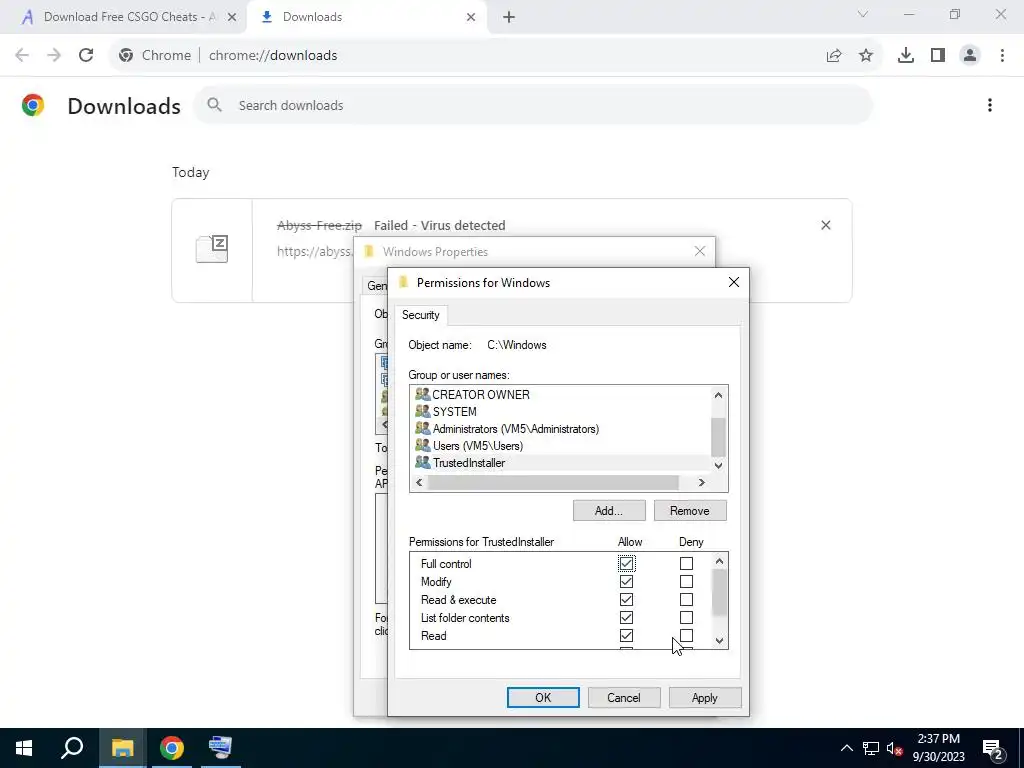Click the Search downloads field
The height and width of the screenshot is (768, 1024).
533,105
